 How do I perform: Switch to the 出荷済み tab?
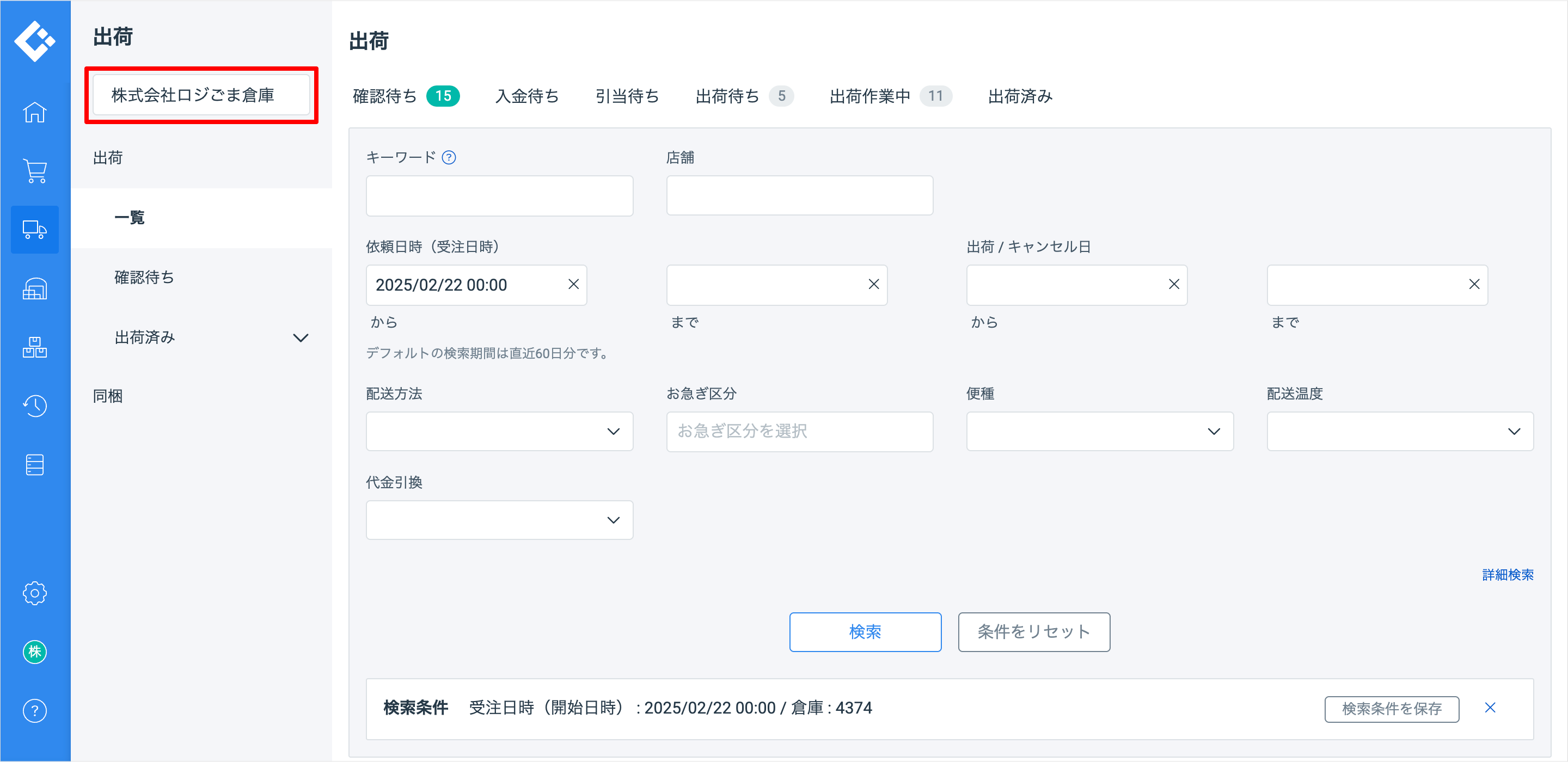[x=1020, y=96]
